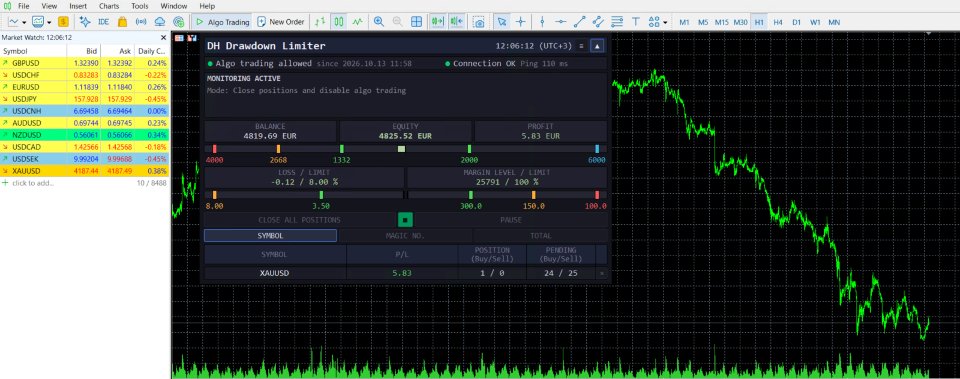Open the Drawdown Limiter hamburger menu

[581, 46]
